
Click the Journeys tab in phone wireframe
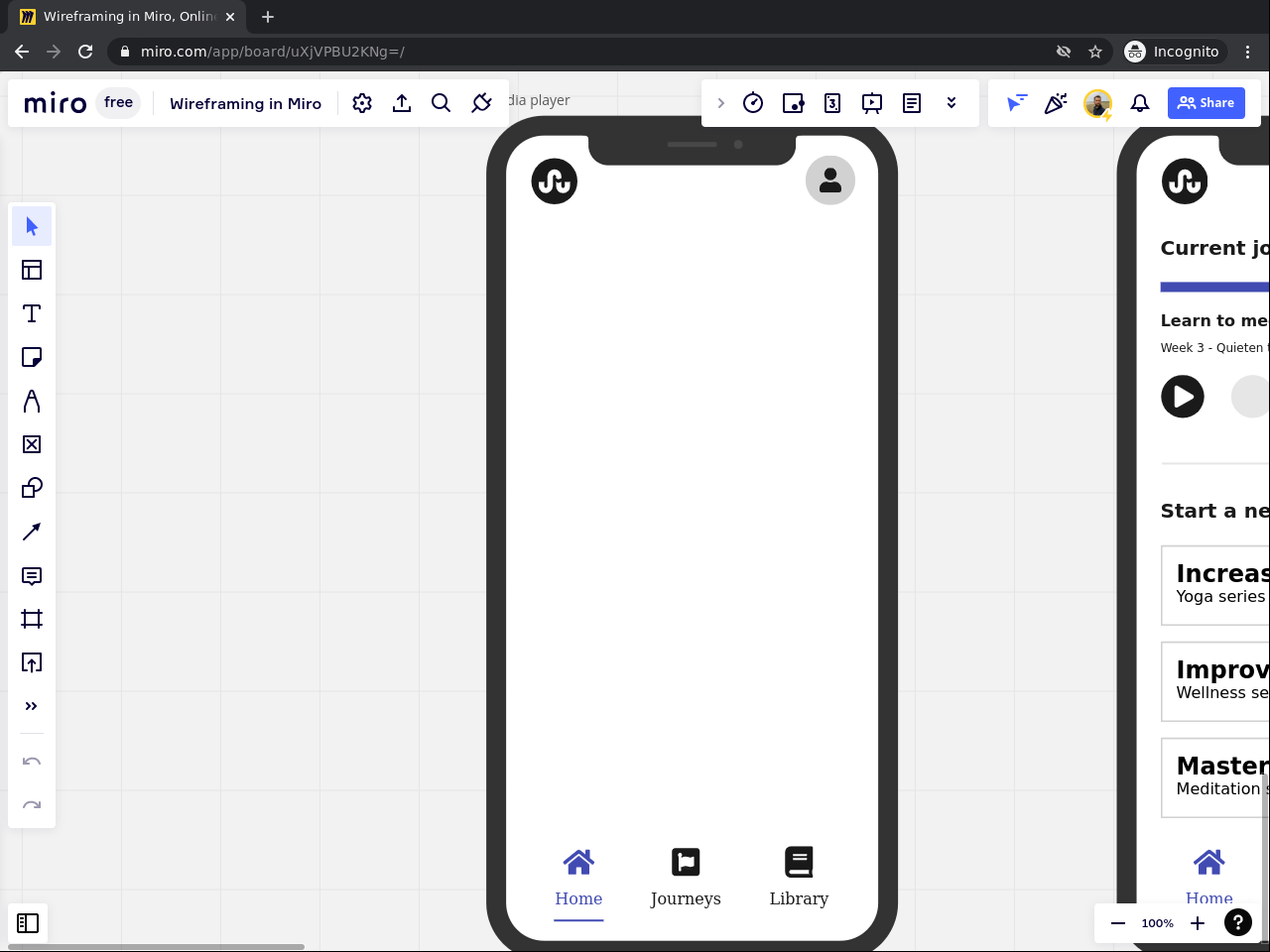pyautogui.click(x=686, y=877)
